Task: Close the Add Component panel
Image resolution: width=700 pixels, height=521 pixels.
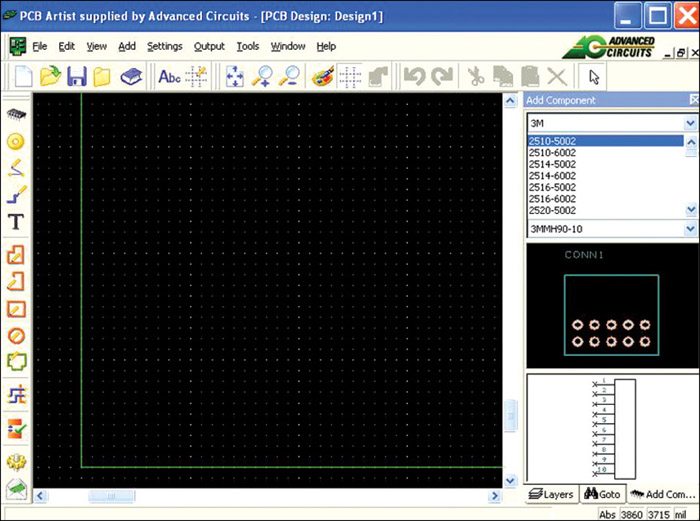Action: 693,100
